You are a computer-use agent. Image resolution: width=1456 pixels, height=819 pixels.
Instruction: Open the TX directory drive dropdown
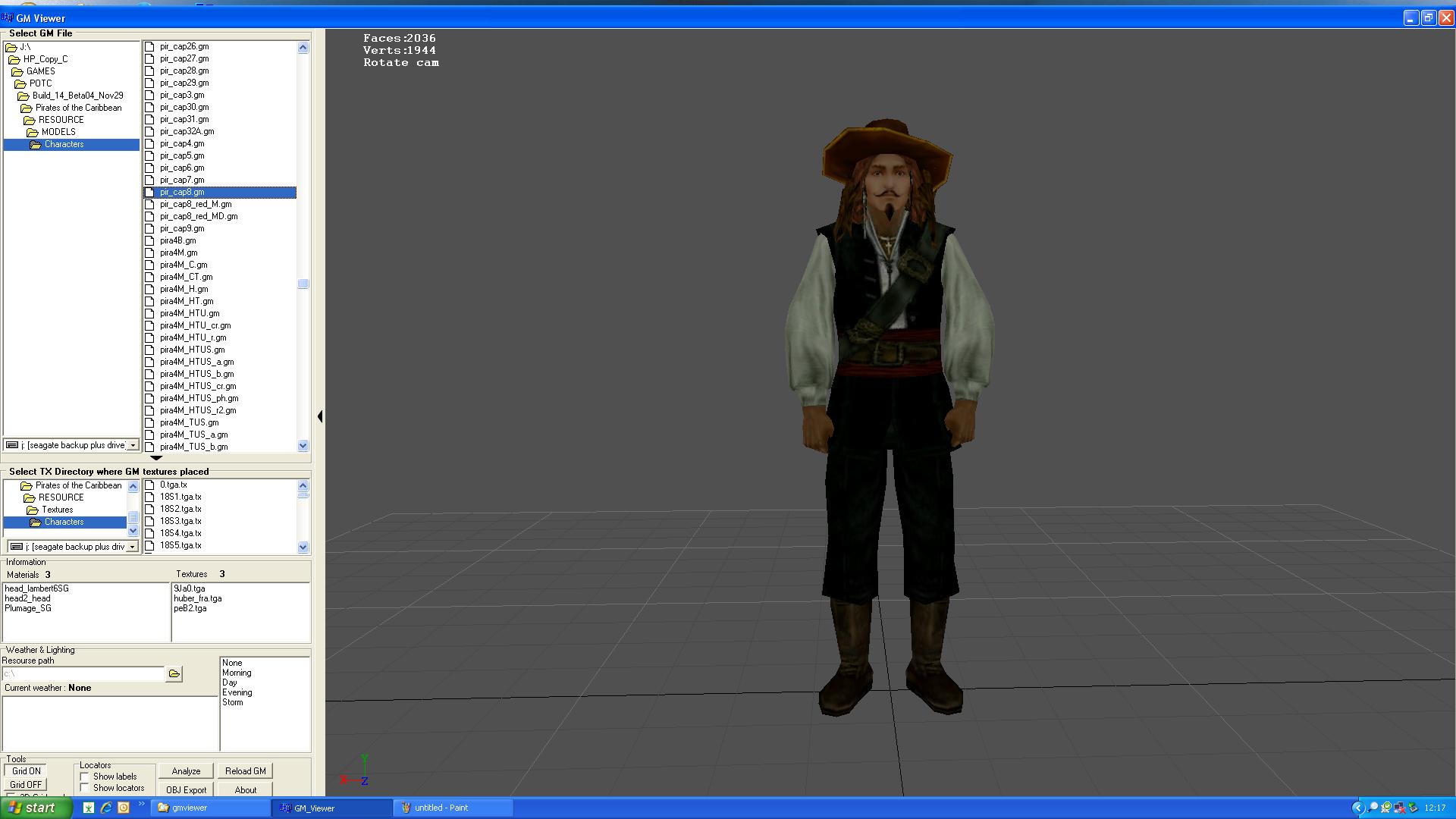pos(133,547)
